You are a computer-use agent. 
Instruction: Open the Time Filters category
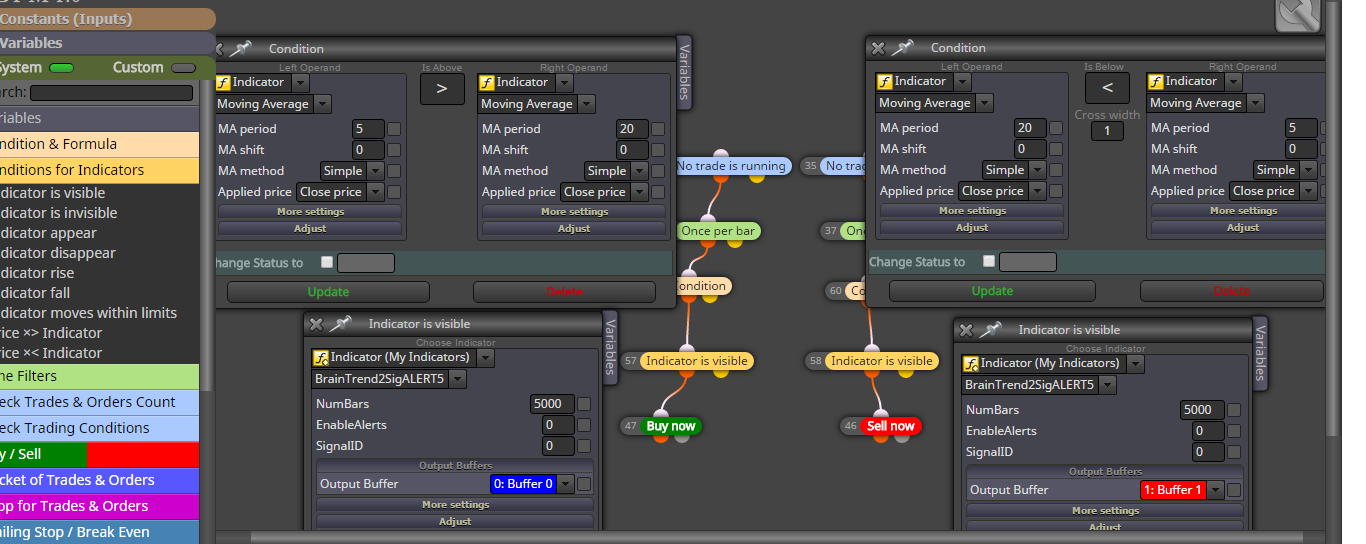coord(99,376)
